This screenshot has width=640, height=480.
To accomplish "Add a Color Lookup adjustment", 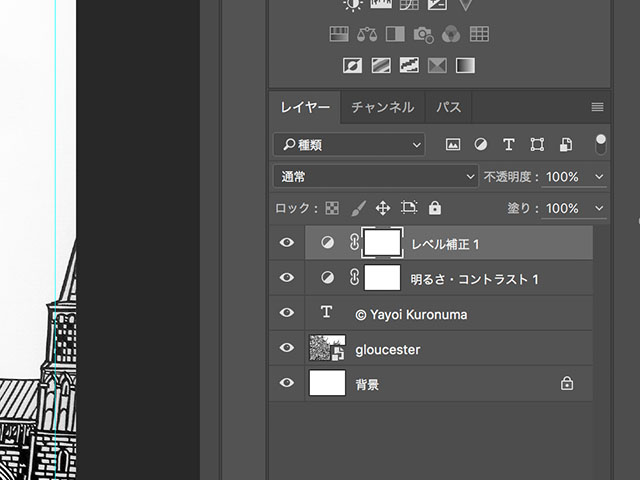I will (479, 34).
